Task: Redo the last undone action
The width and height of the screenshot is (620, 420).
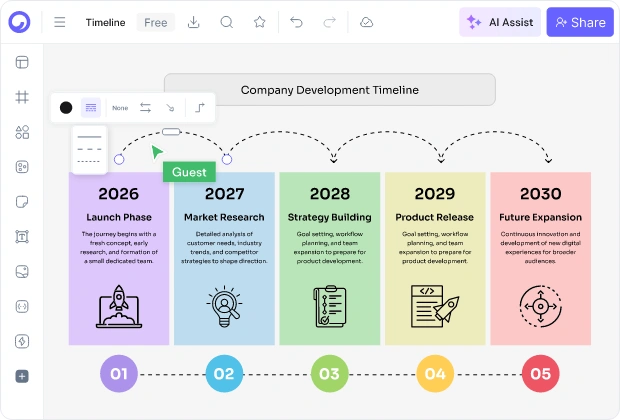Action: point(329,22)
